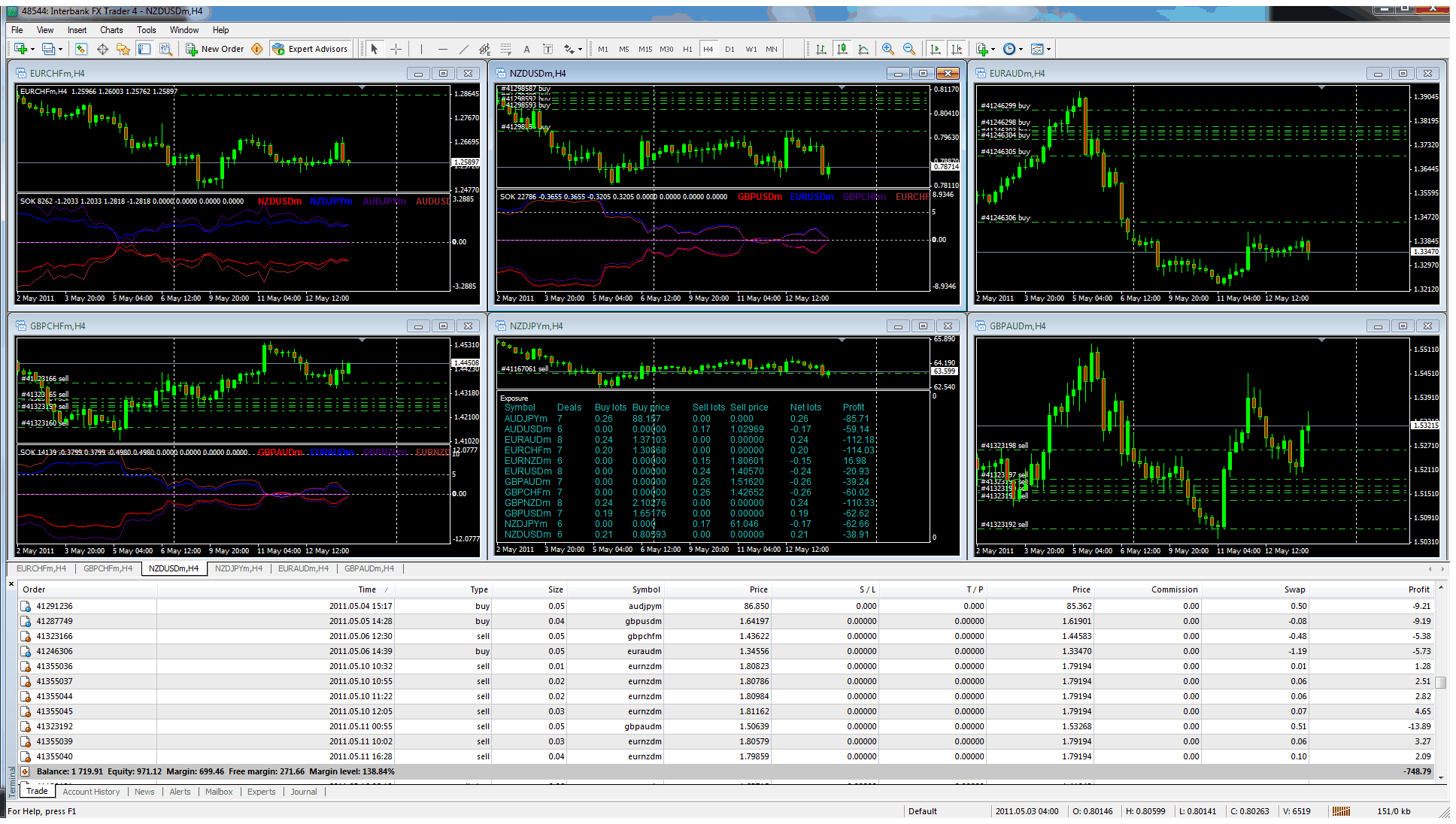Expand the Templates dropdown arrow
The width and height of the screenshot is (1456, 824).
(x=1048, y=50)
